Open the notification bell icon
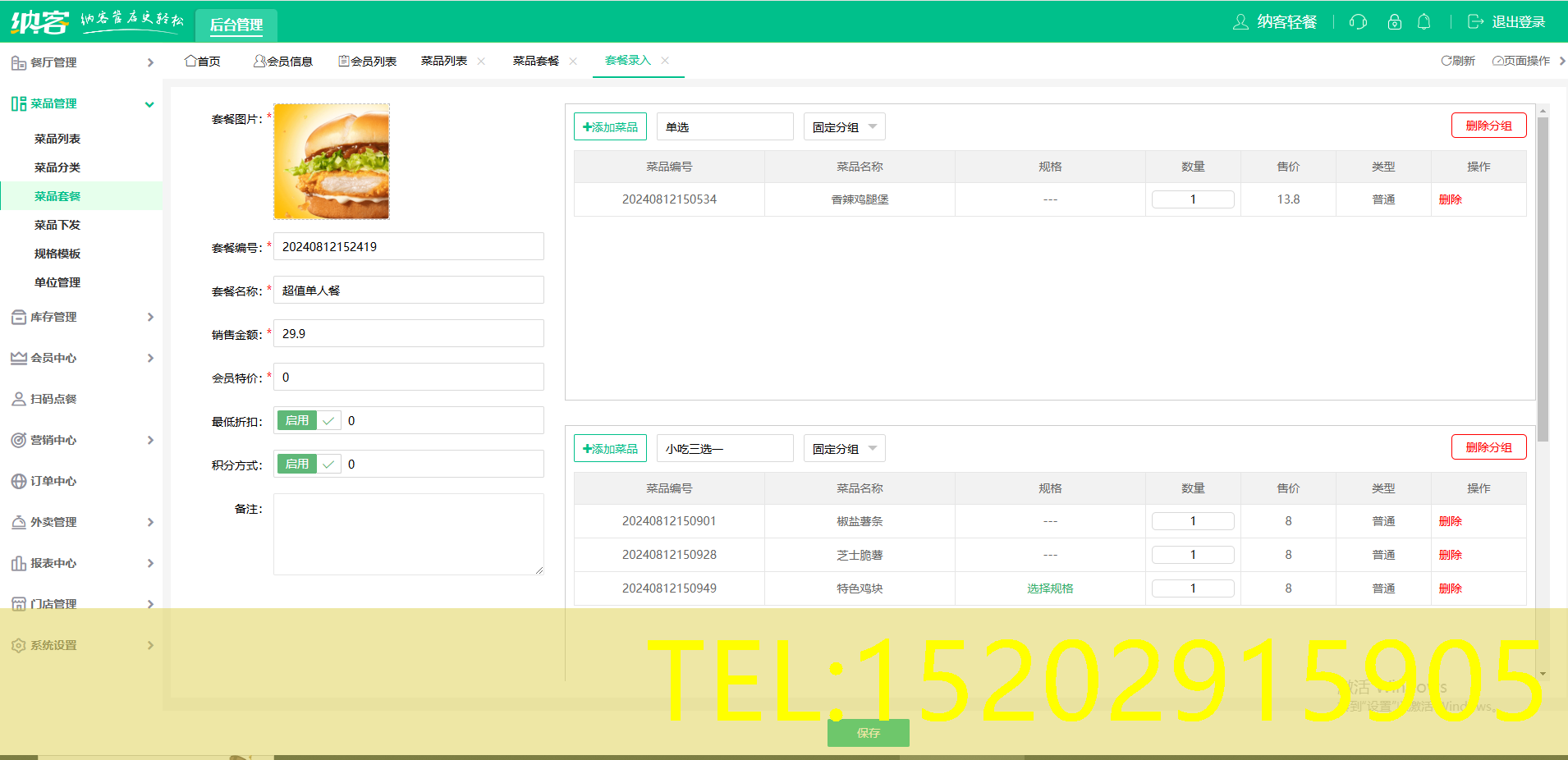 [1424, 22]
